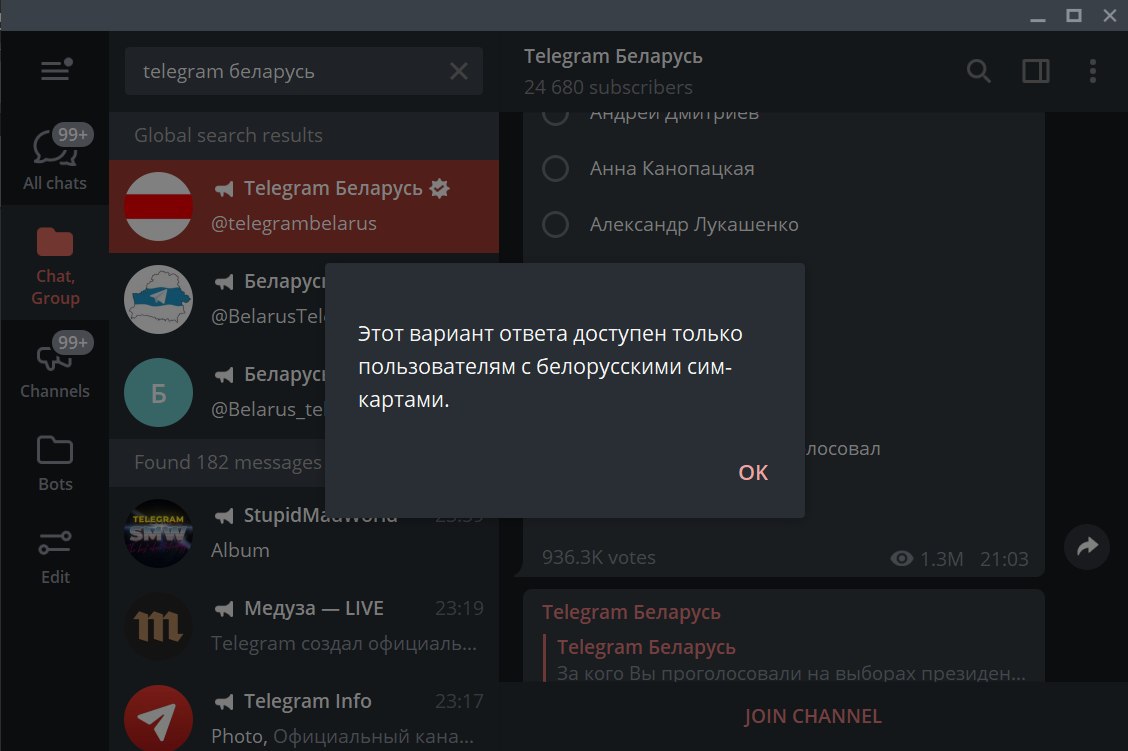The height and width of the screenshot is (751, 1128).
Task: Open the main hamburger menu
Action: 55,70
